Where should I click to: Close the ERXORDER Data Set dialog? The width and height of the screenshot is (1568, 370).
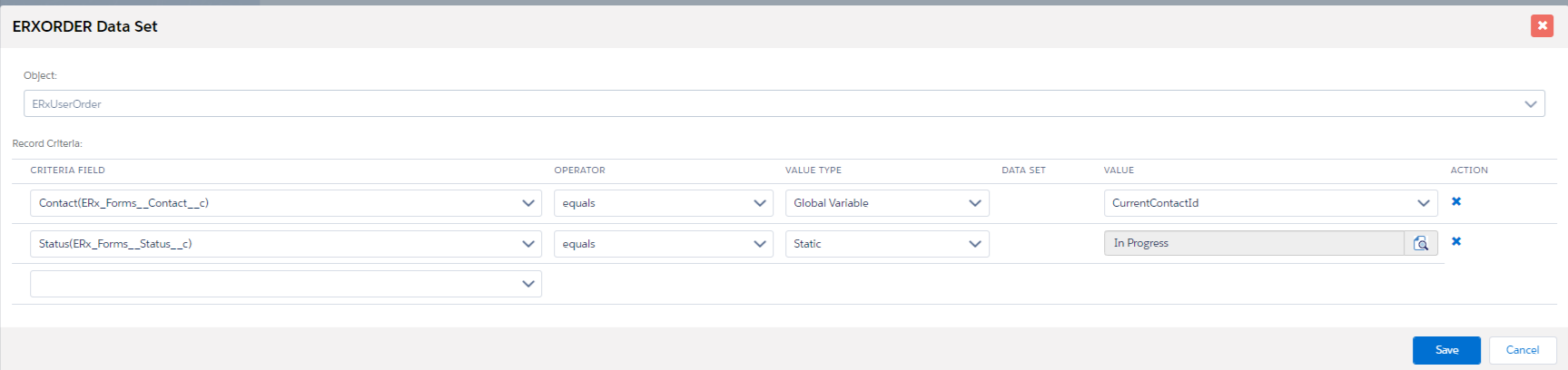click(1542, 25)
